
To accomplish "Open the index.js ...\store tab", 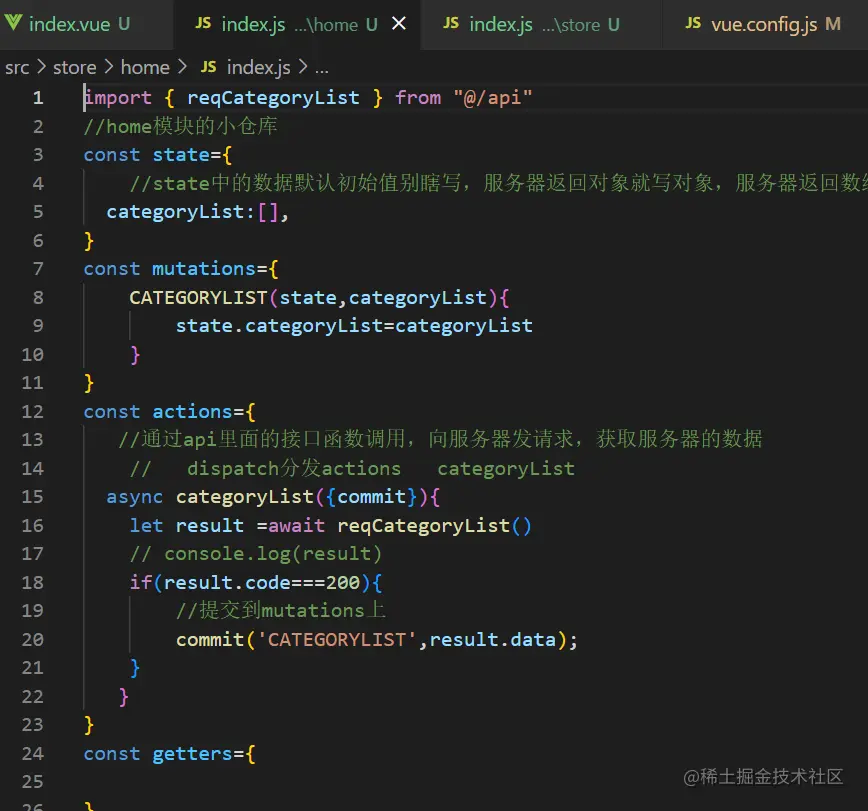I will coord(541,24).
